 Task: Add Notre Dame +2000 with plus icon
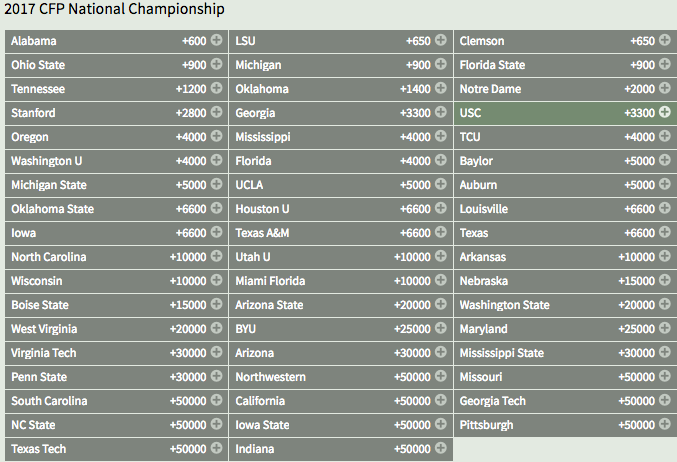(x=665, y=88)
